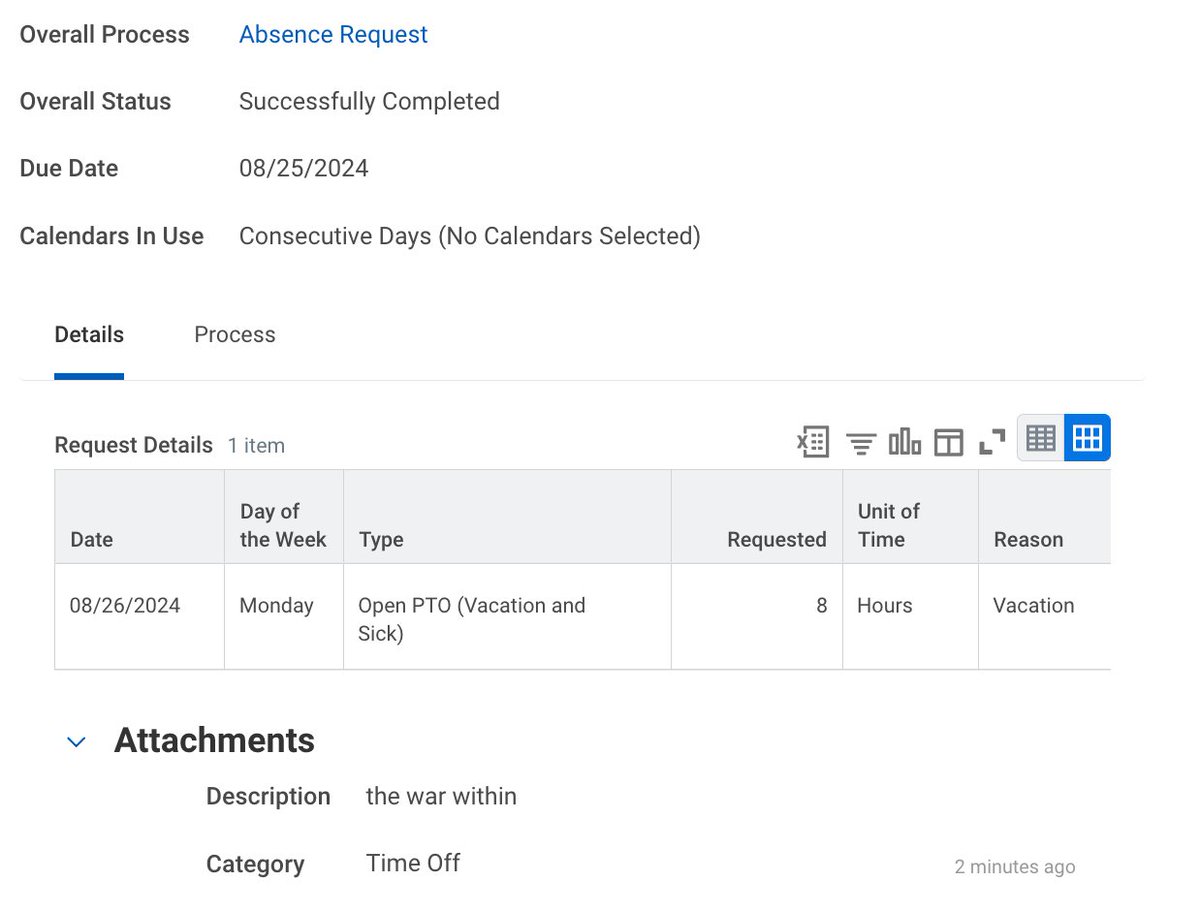
Task: Click the '2 minutes ago' timestamp
Action: tap(1015, 867)
